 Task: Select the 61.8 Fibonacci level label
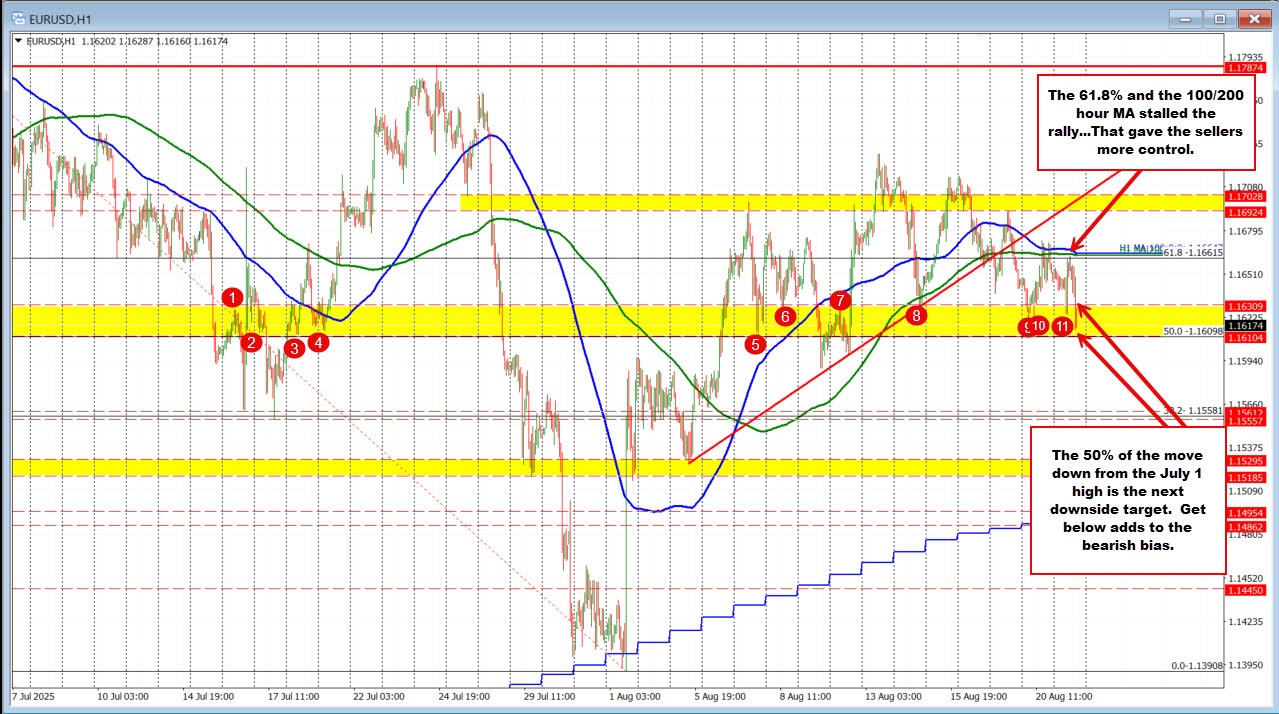(1192, 253)
